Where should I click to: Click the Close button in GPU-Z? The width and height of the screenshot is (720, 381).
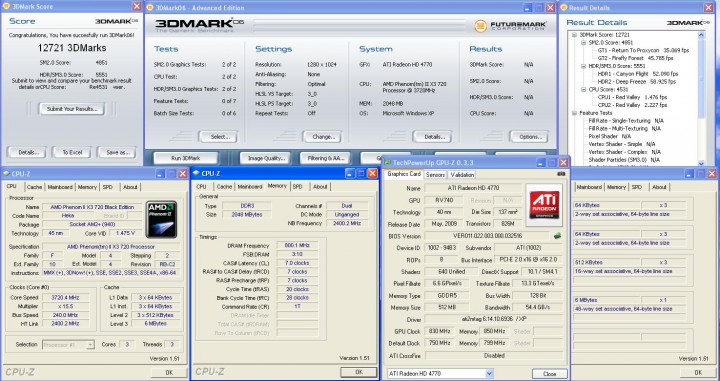coord(550,374)
